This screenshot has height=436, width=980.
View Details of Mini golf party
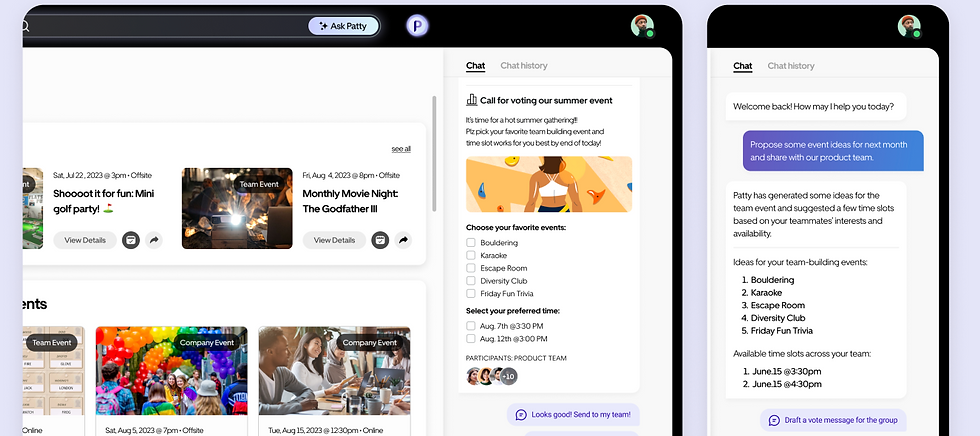pyautogui.click(x=84, y=240)
